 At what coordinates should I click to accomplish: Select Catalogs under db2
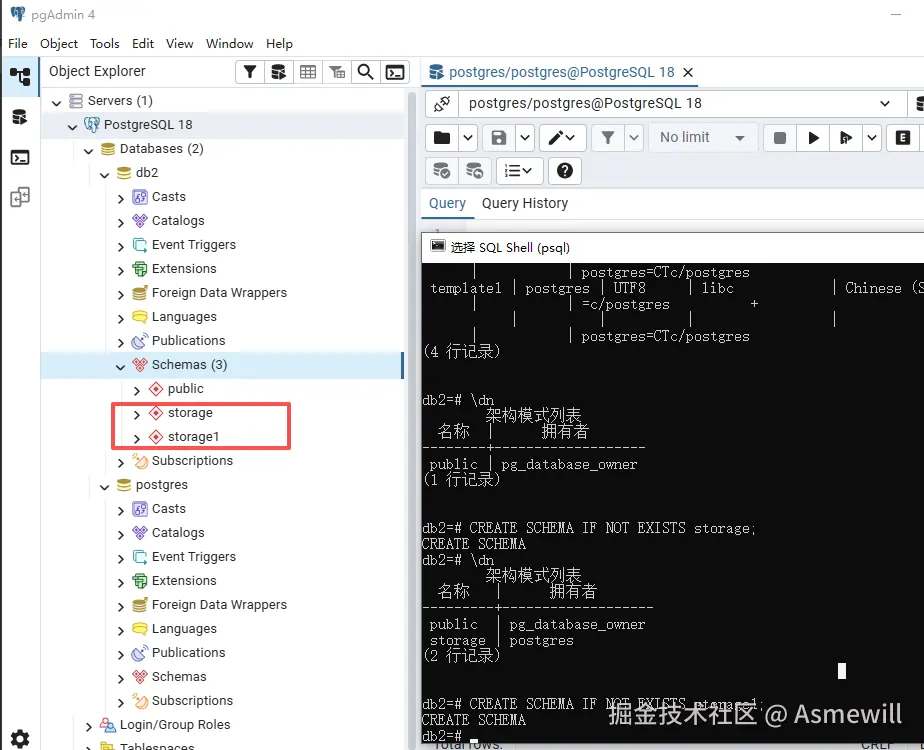pos(178,220)
